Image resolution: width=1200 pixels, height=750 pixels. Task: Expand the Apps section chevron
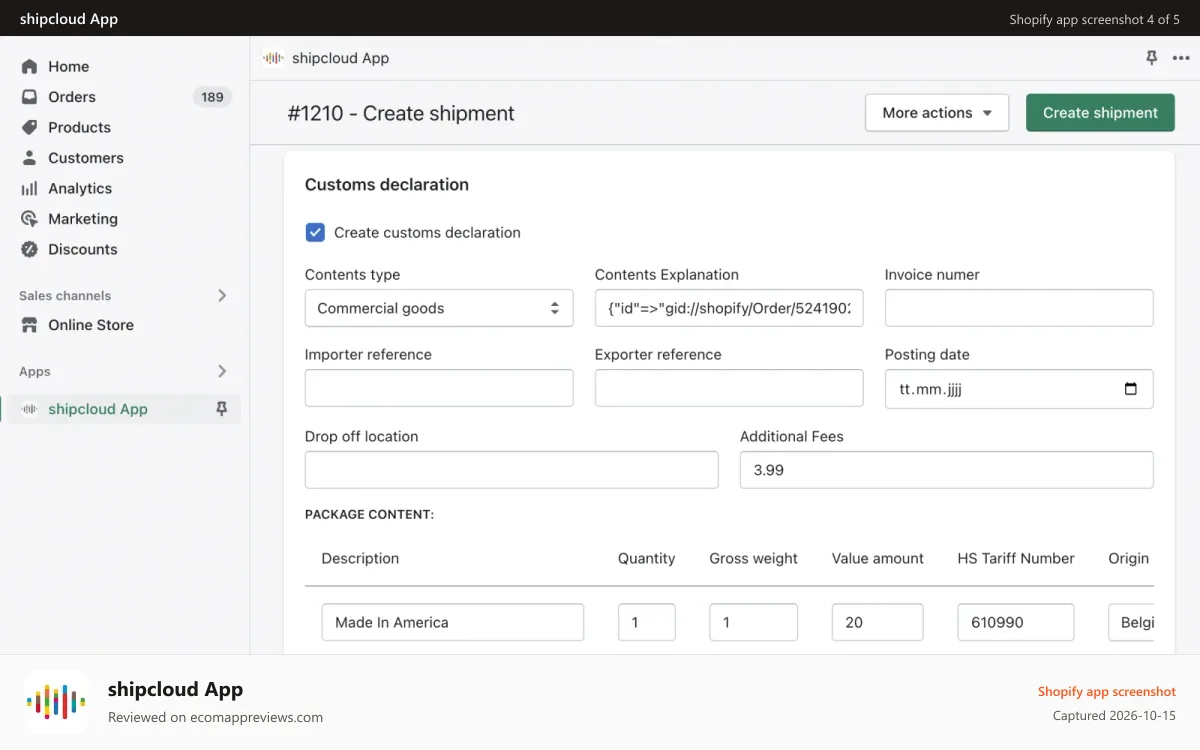click(222, 371)
